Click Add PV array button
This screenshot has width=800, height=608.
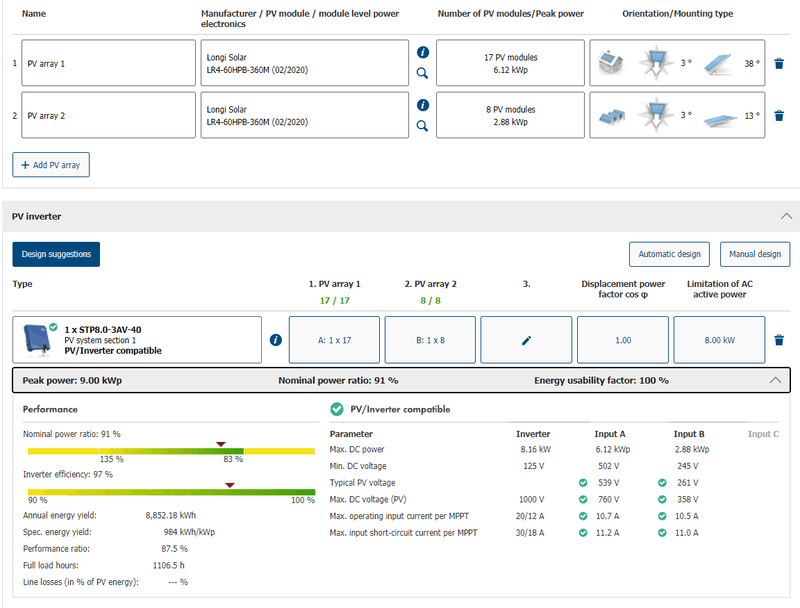[x=51, y=164]
